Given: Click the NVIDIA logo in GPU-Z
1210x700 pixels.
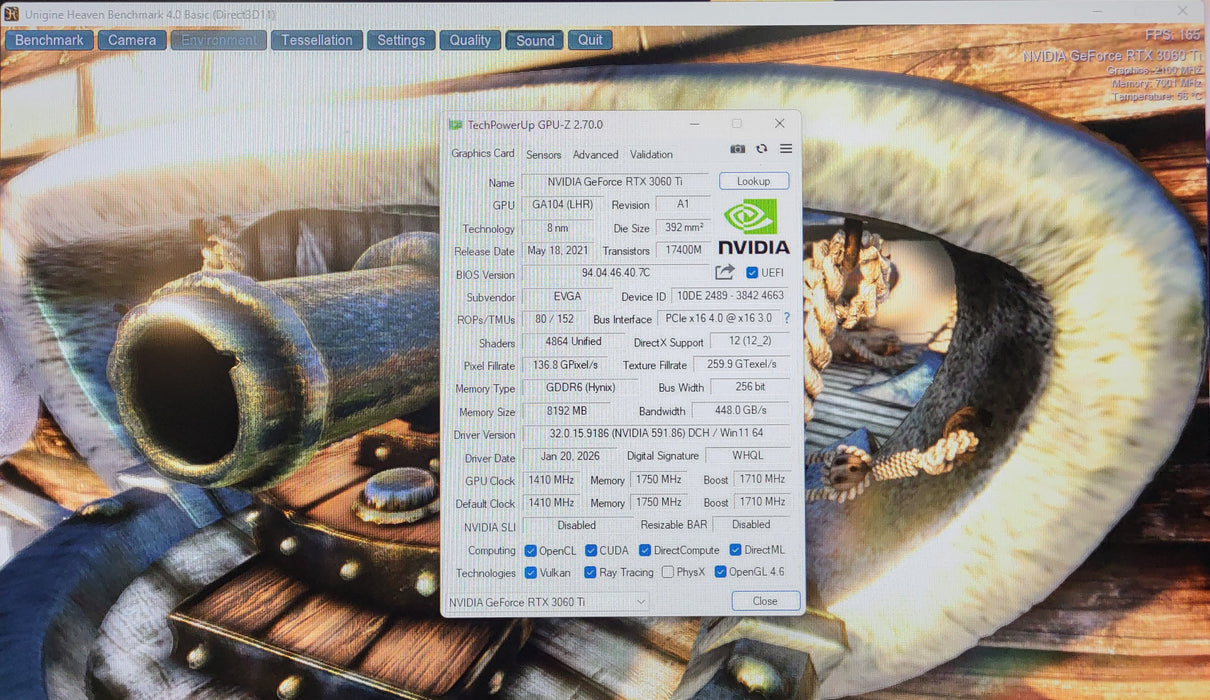Looking at the screenshot, I should [x=755, y=227].
